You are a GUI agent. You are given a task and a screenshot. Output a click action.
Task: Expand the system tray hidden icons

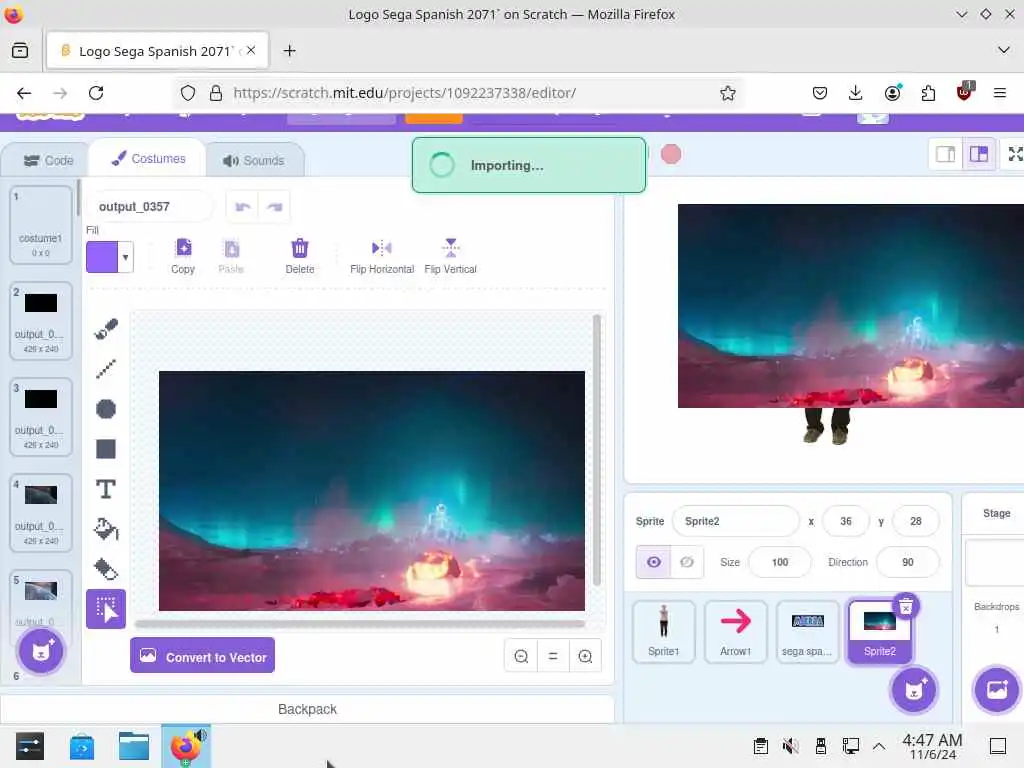(x=879, y=746)
